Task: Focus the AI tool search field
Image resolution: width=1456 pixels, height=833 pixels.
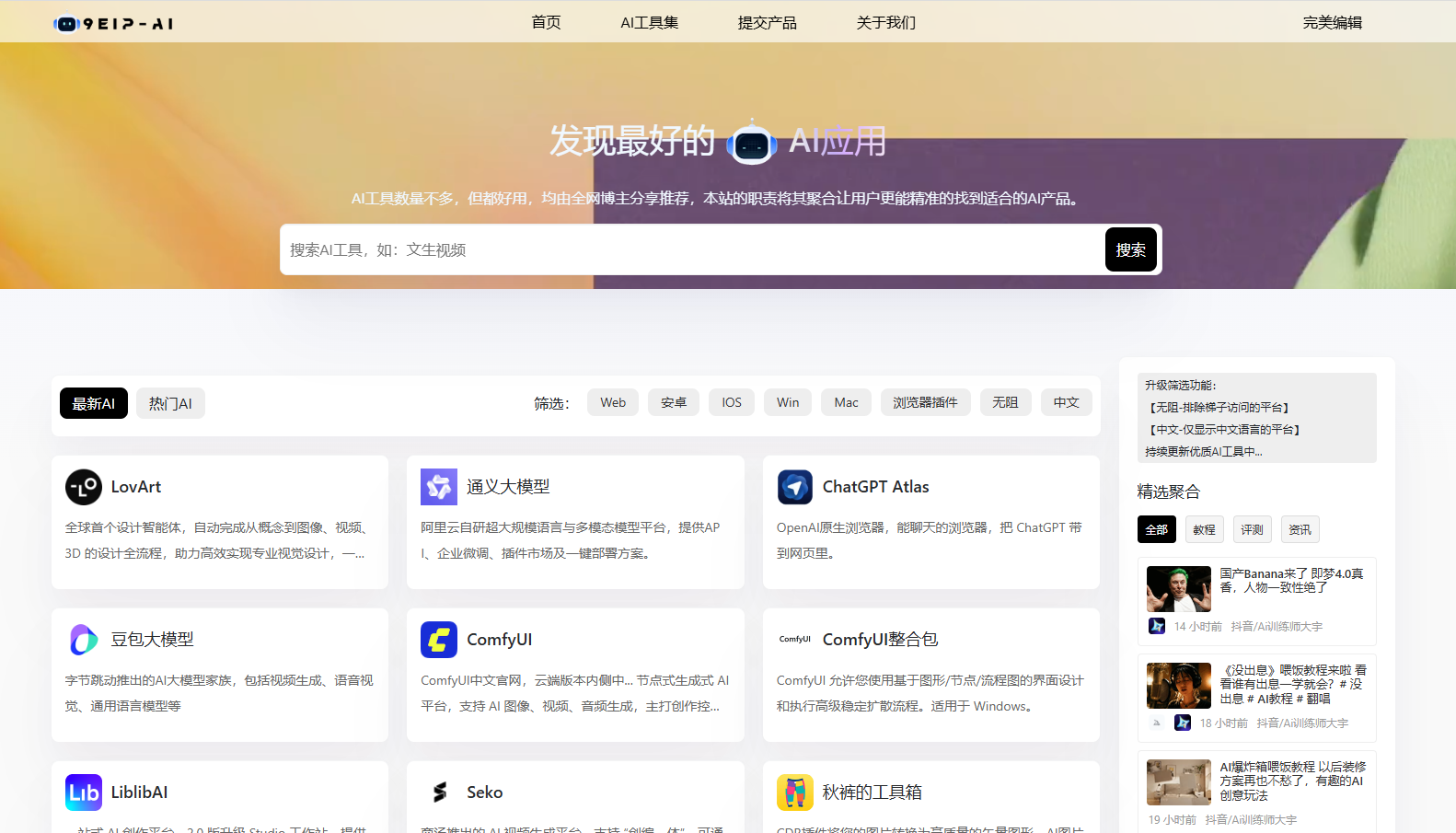Action: click(x=690, y=249)
